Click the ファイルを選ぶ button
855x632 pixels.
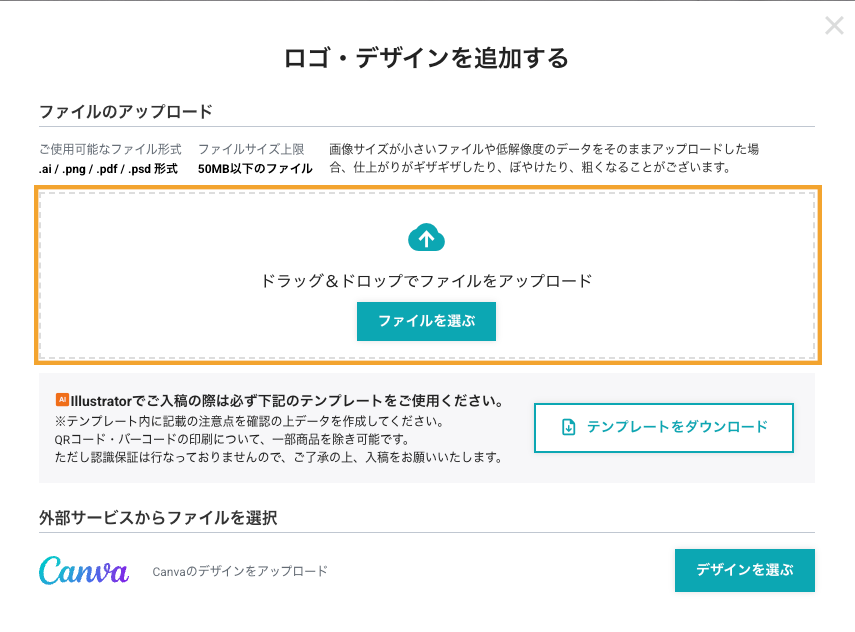click(426, 321)
